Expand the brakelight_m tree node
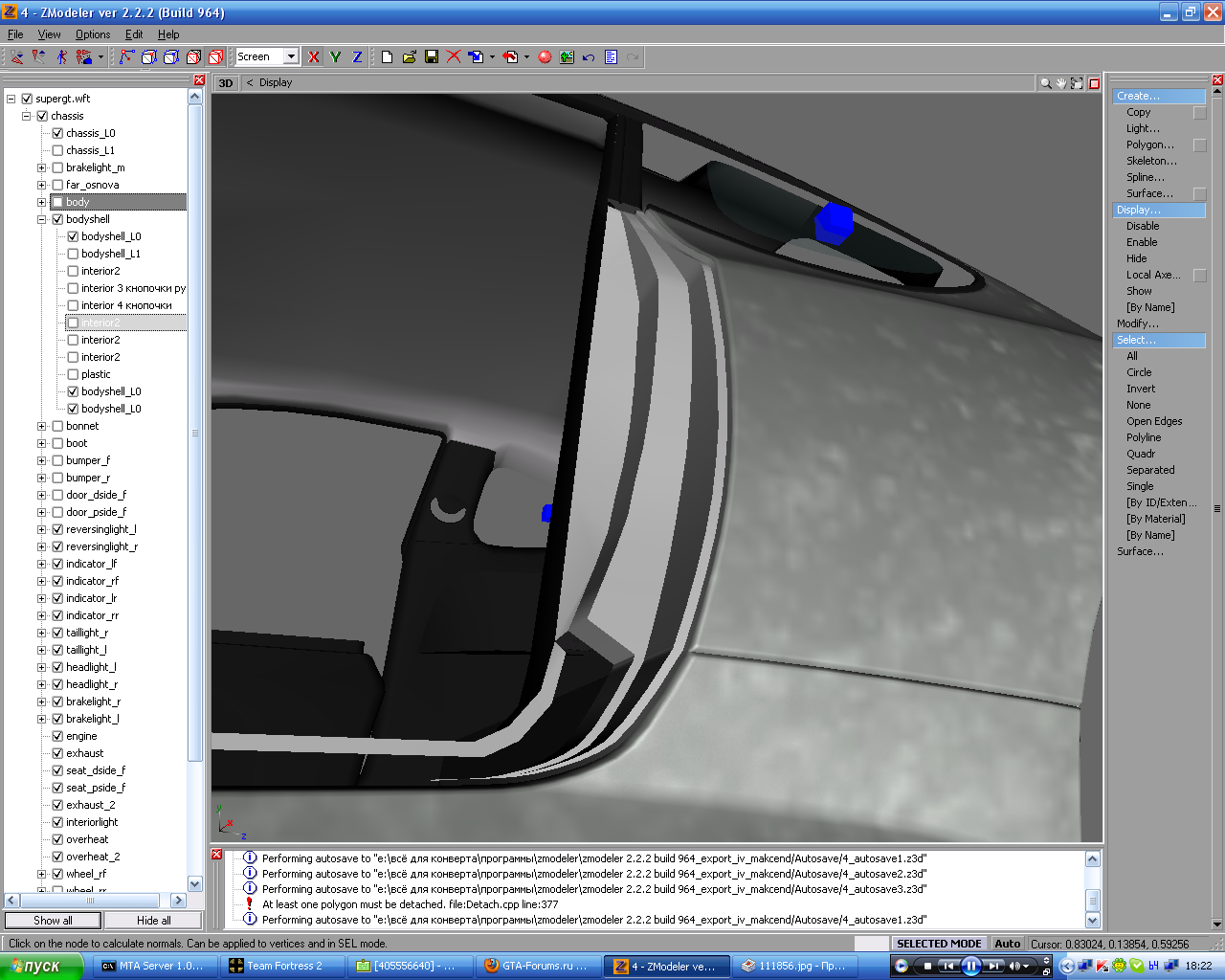The height and width of the screenshot is (980, 1225). pos(42,167)
